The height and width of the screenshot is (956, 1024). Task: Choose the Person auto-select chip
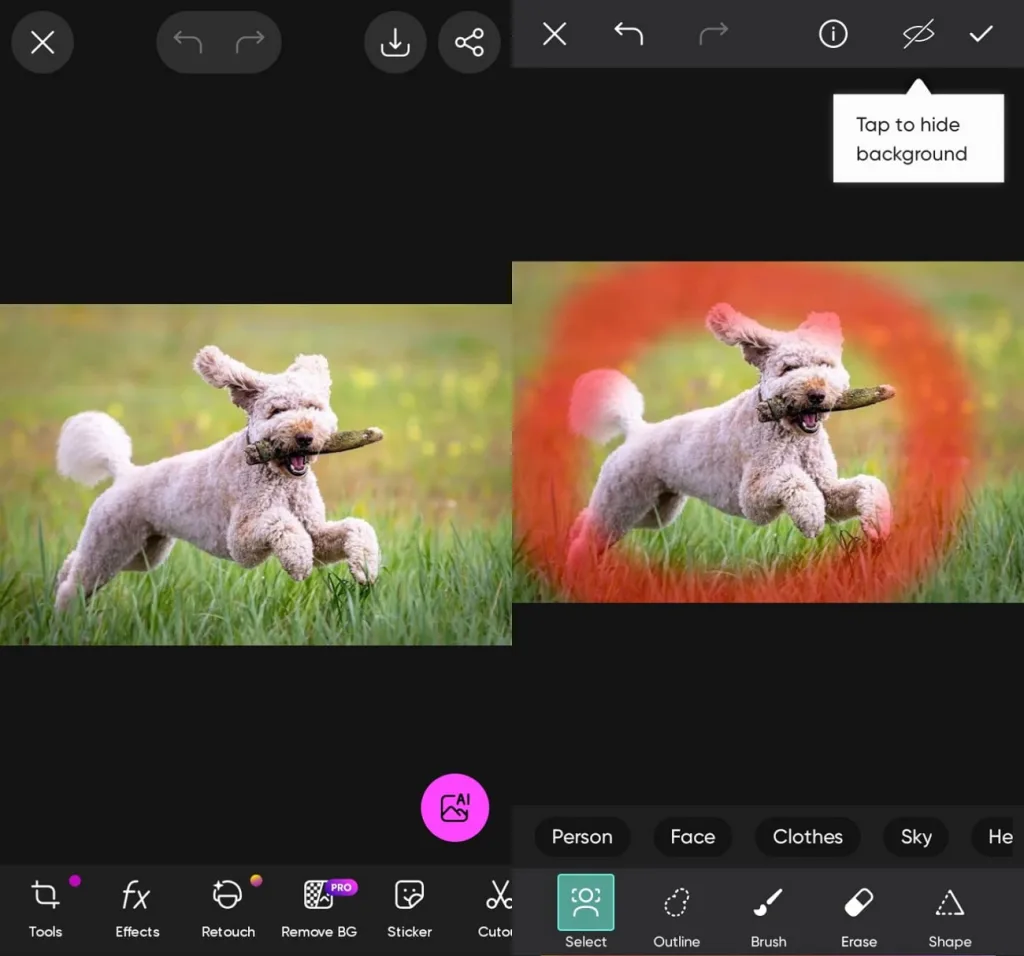(582, 836)
